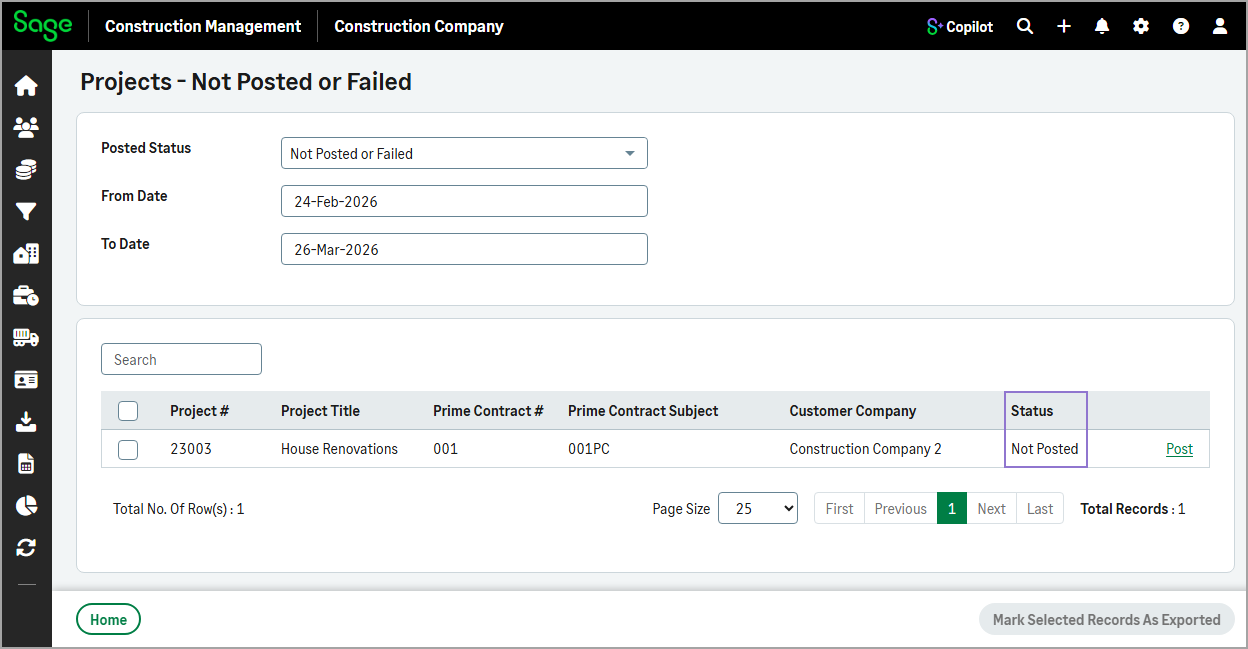Switch to the Construction Company menu item
Screen dimensions: 1248x649
[x=418, y=26]
